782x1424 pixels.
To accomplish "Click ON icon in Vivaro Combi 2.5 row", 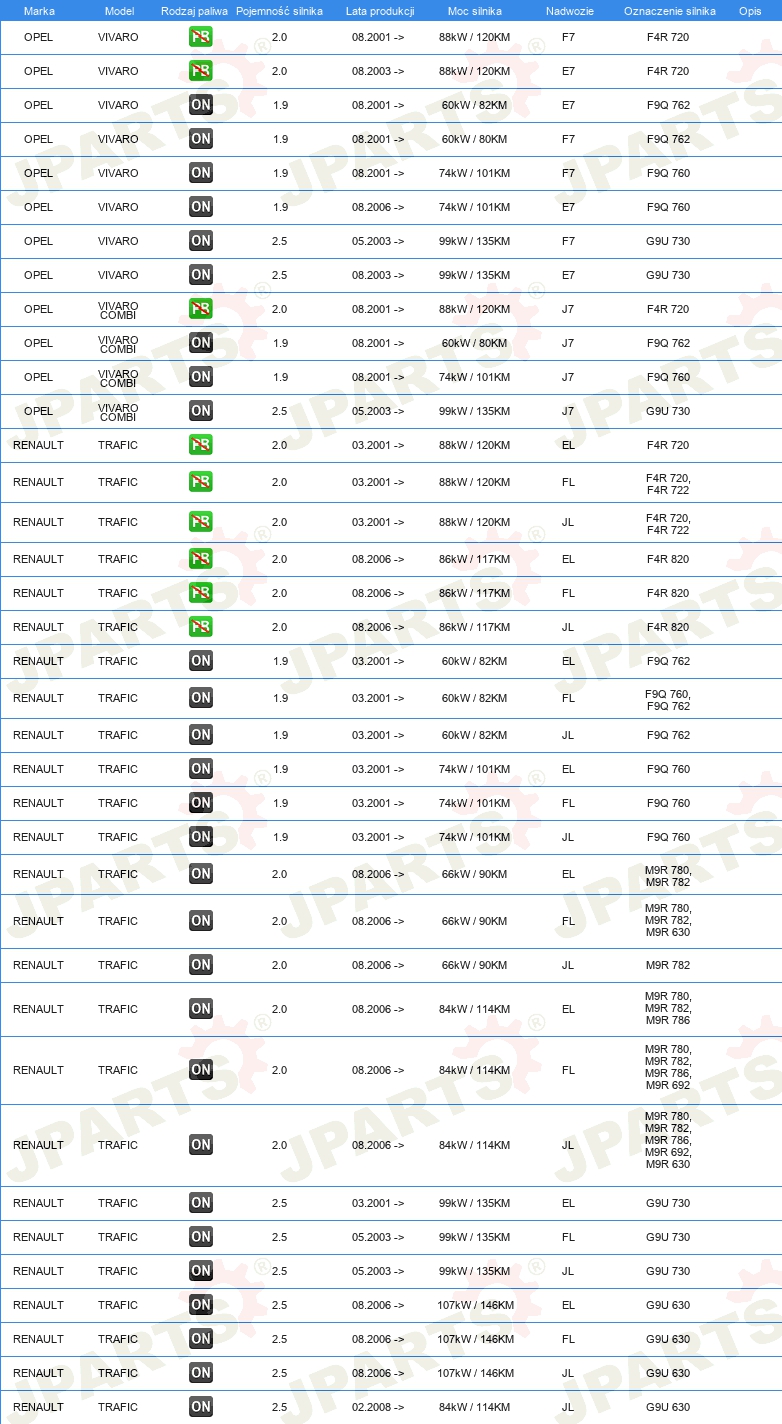I will [x=201, y=411].
